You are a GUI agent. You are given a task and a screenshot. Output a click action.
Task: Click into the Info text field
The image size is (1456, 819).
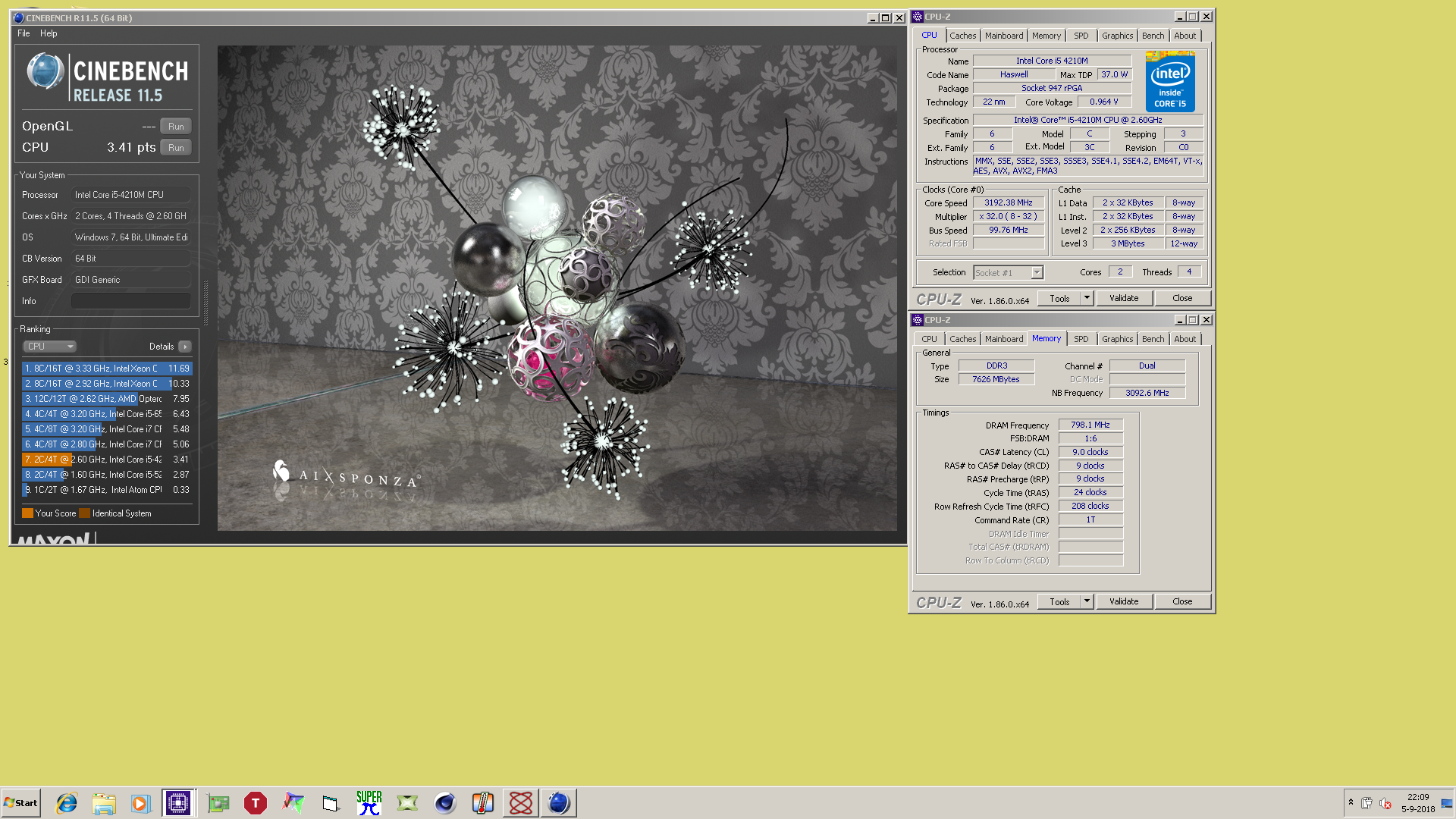pyautogui.click(x=131, y=301)
